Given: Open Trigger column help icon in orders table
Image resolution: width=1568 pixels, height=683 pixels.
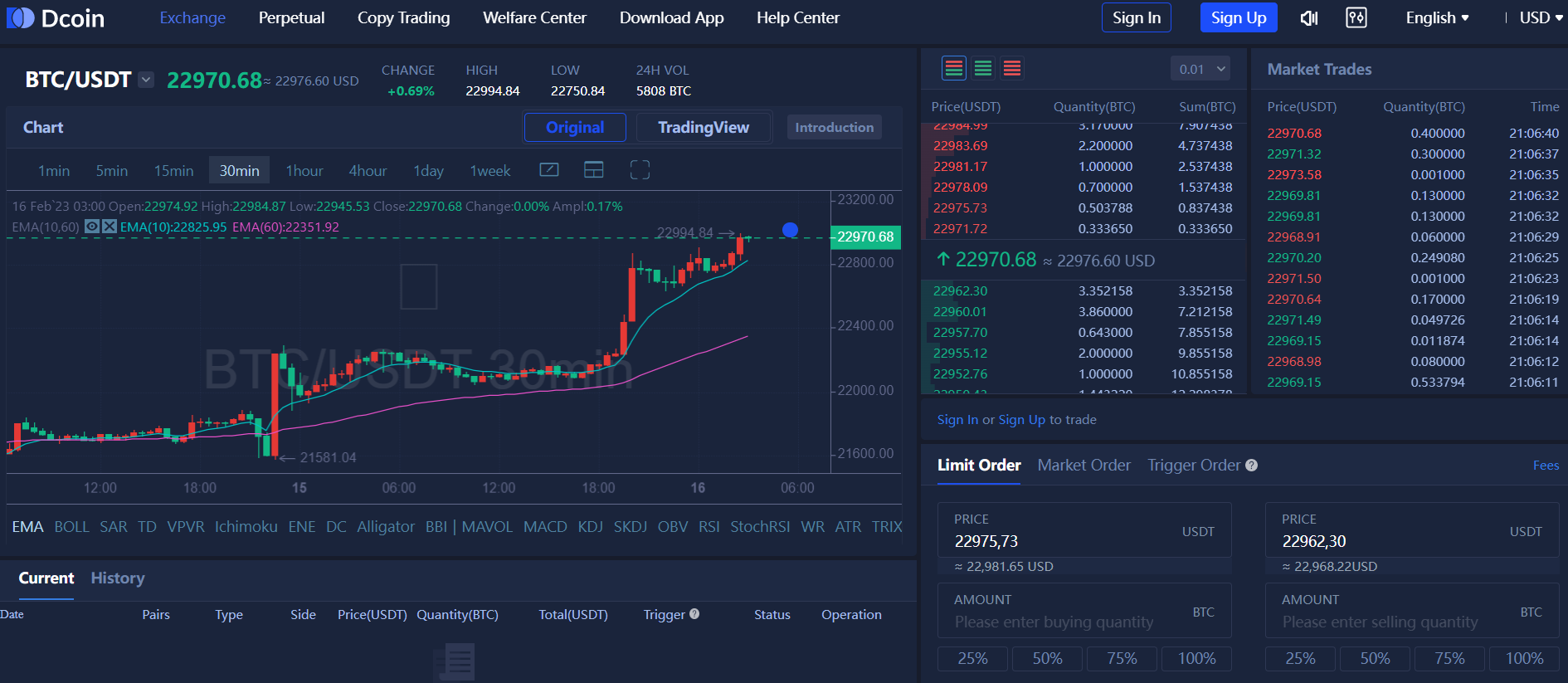Looking at the screenshot, I should click(x=694, y=614).
